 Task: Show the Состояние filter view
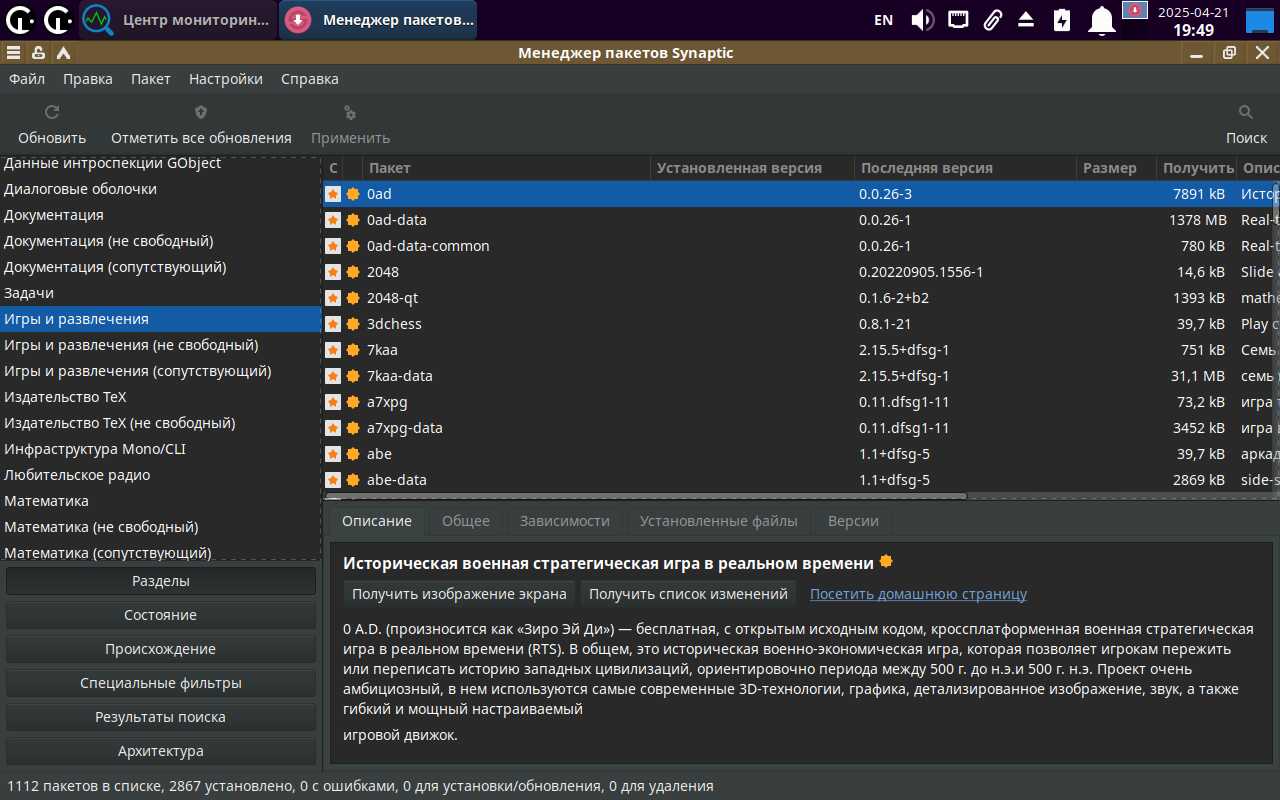point(161,615)
